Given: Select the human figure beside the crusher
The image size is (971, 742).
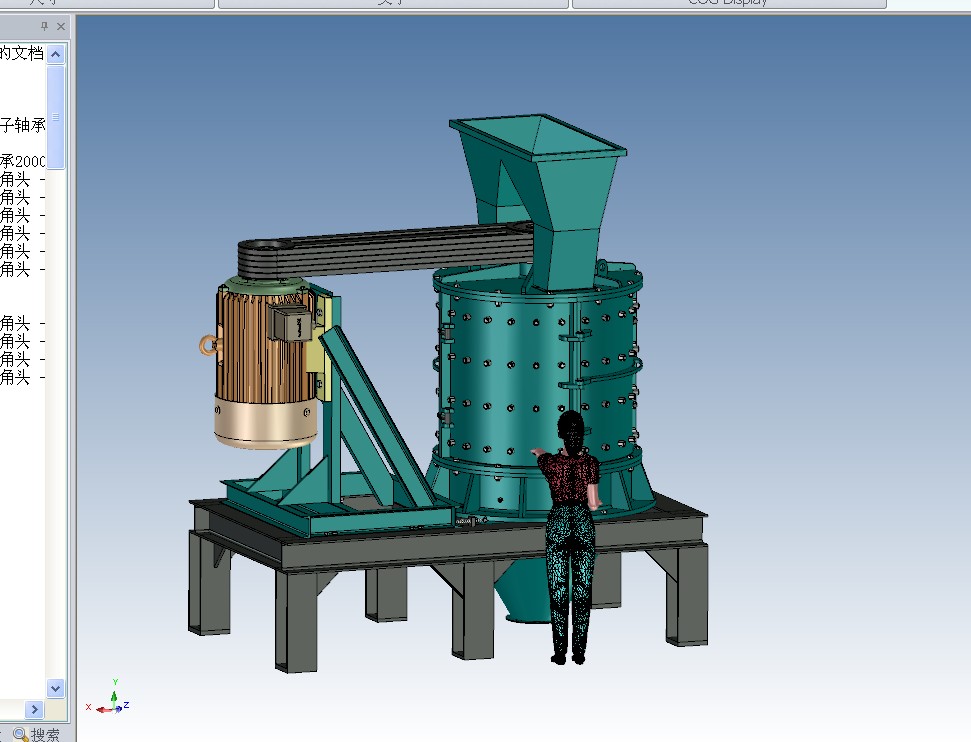Looking at the screenshot, I should coord(569,538).
